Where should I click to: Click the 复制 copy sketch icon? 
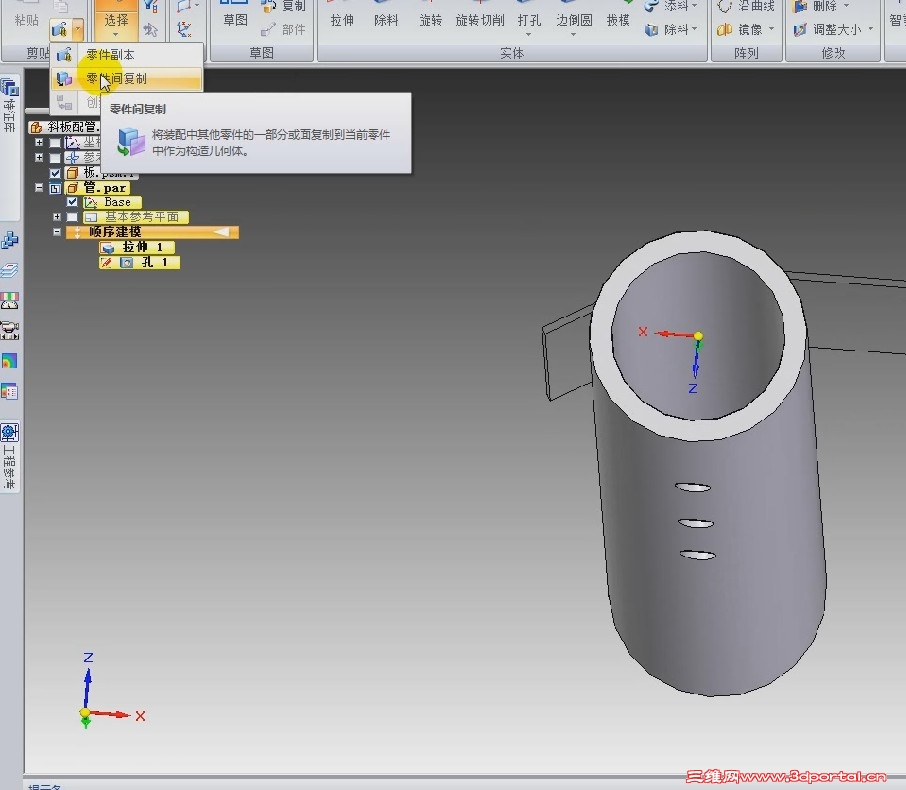(269, 6)
